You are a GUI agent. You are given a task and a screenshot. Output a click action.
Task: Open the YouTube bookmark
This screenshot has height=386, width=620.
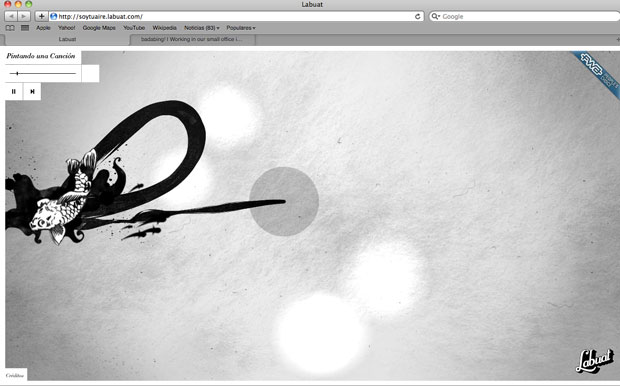click(134, 28)
